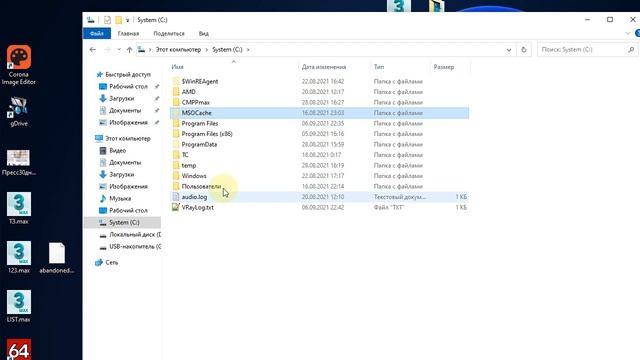Open the Пресс30дн desktop thumbnail

[19, 162]
